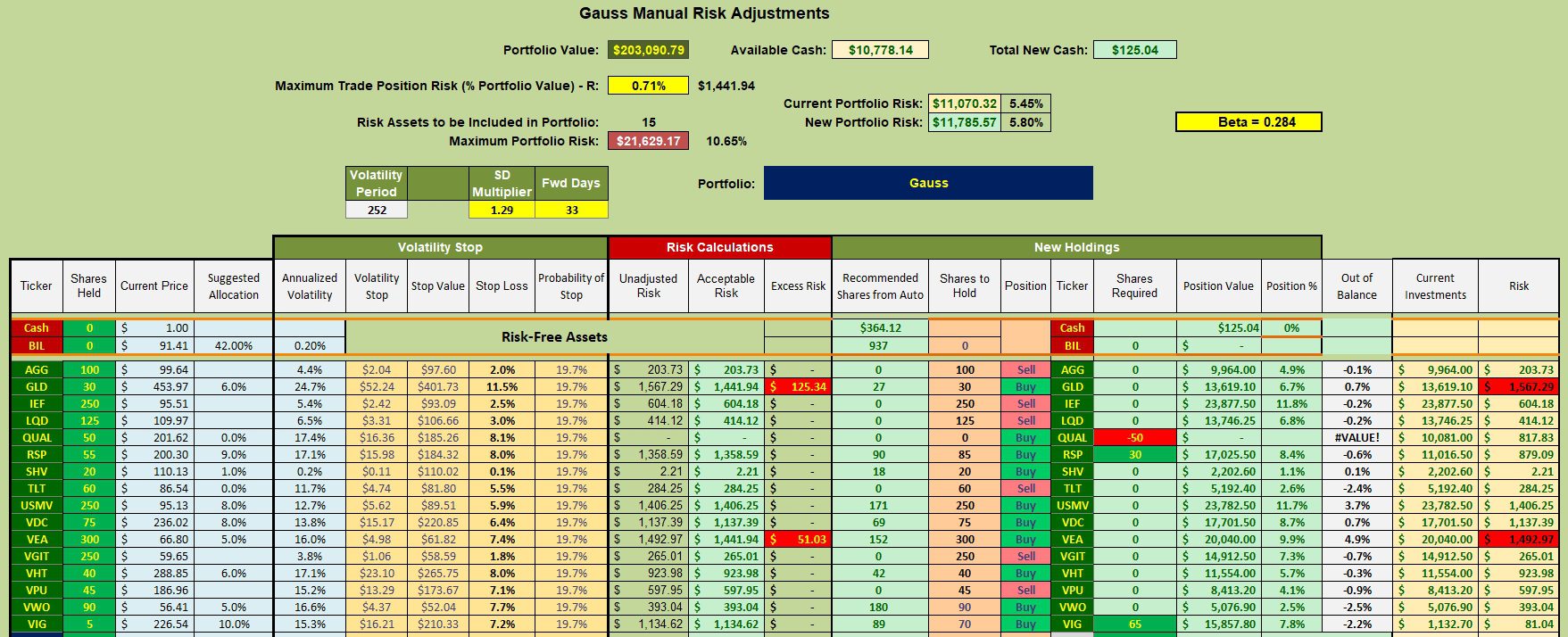Click the VHT stop value $265.75
The height and width of the screenshot is (637, 1568).
click(x=438, y=573)
